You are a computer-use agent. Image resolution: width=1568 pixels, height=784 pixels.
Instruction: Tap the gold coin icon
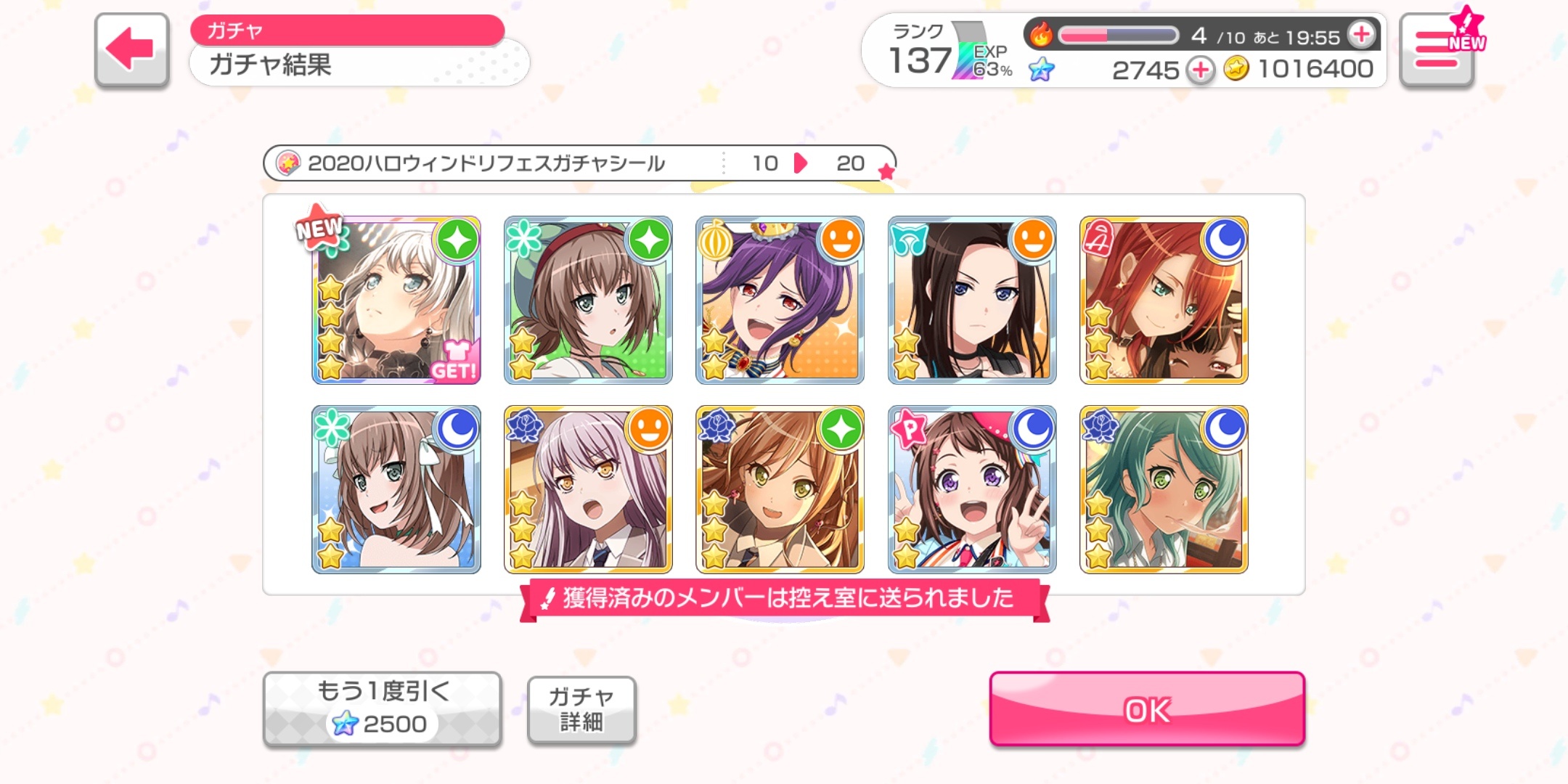[x=1236, y=69]
